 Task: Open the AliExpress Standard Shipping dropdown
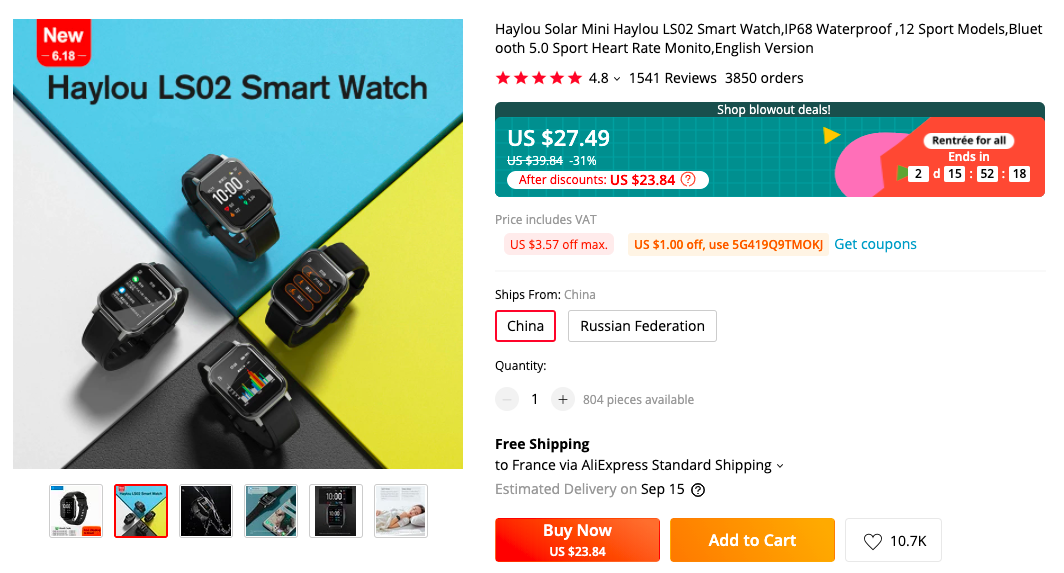780,466
